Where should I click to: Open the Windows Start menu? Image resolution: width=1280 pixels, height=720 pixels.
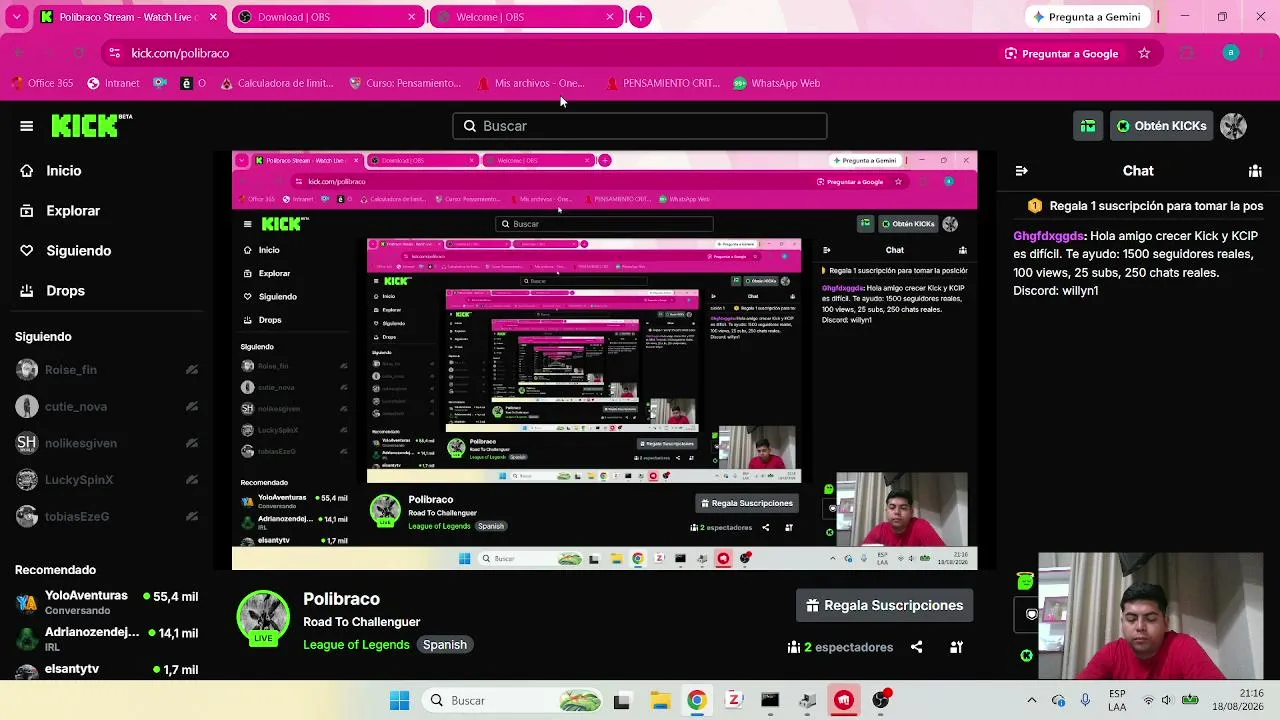pos(399,700)
